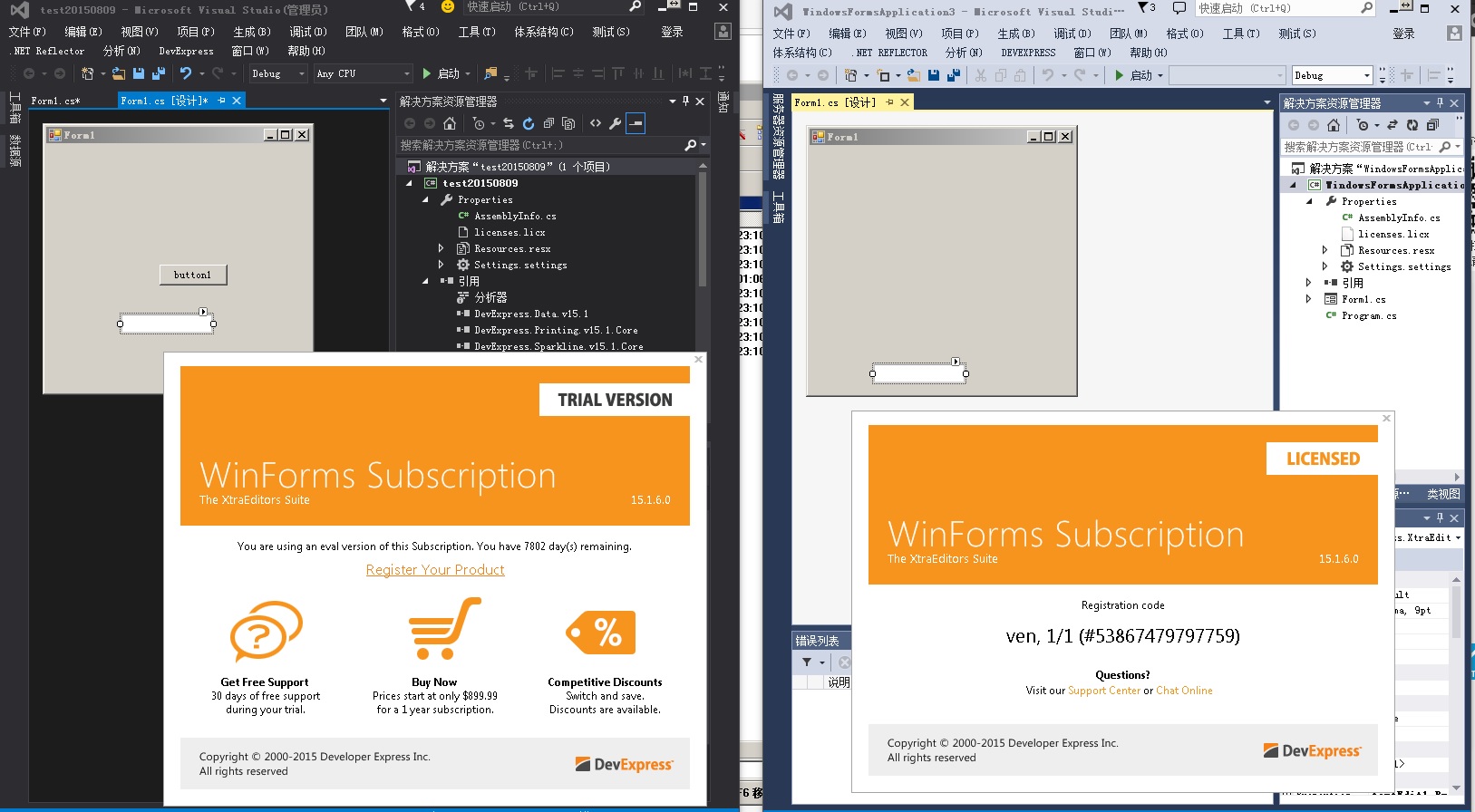
Task: Click New Project icon in left Visual Studio toolbar
Action: (87, 73)
